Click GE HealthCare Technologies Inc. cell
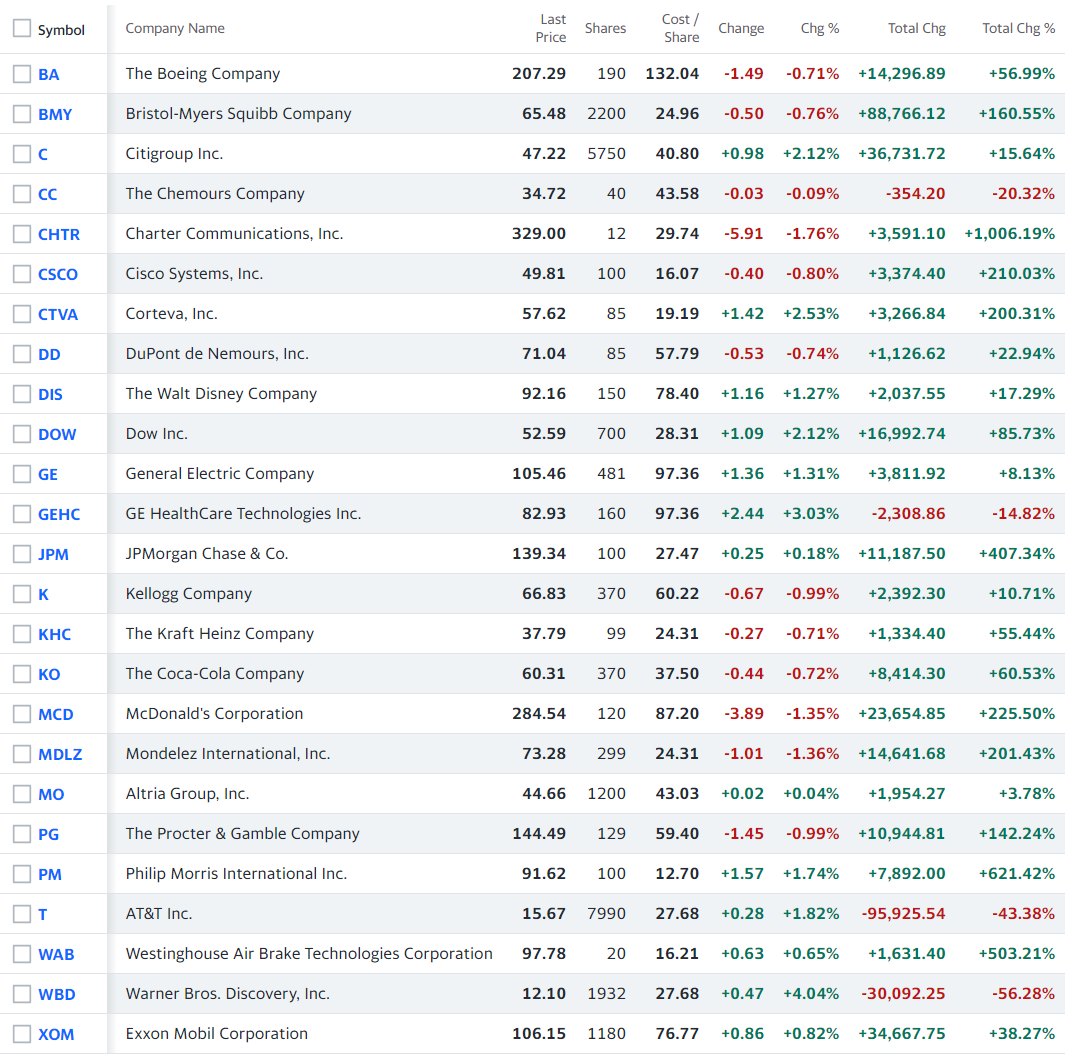The width and height of the screenshot is (1065, 1059). (x=243, y=514)
